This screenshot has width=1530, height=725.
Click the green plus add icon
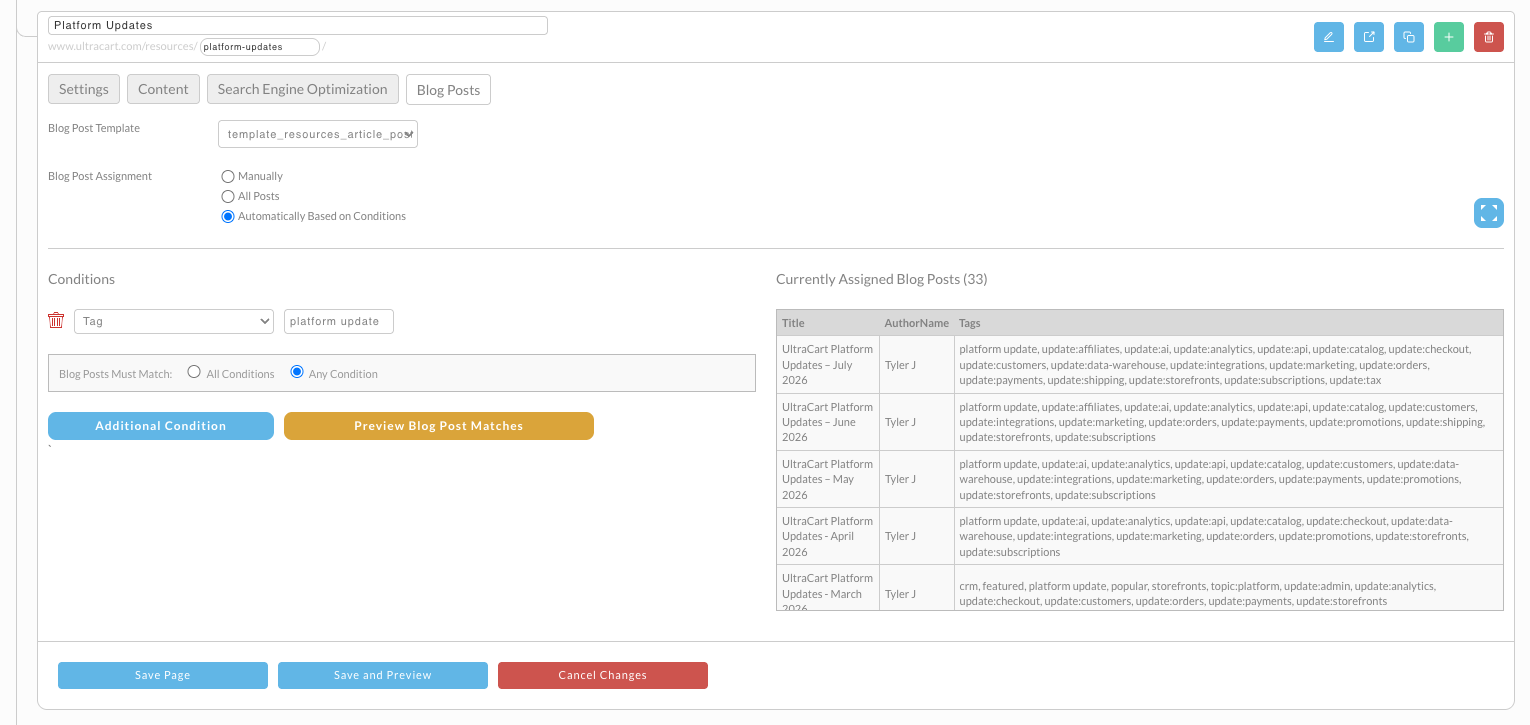click(x=1449, y=37)
